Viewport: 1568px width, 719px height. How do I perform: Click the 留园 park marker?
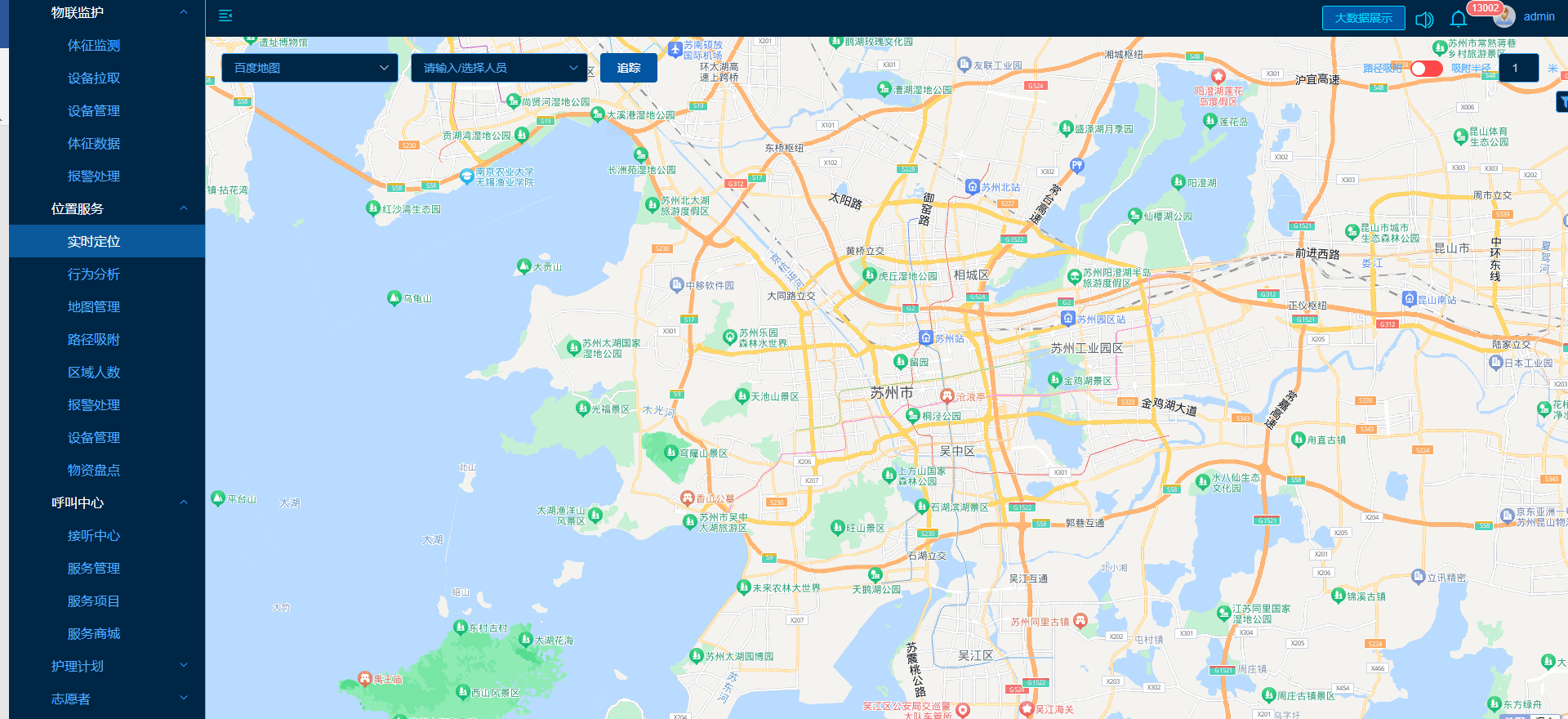click(900, 360)
